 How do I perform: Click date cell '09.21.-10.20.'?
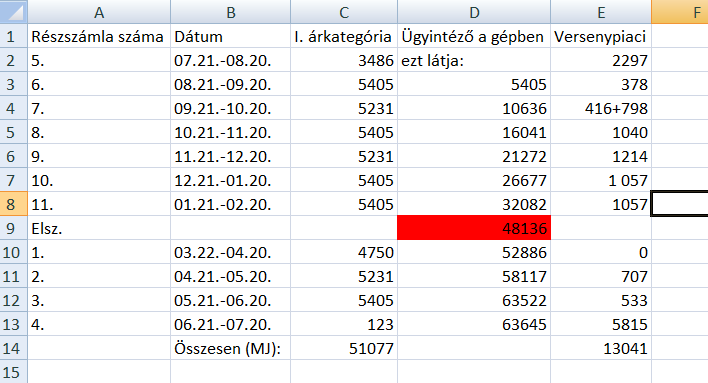pos(230,107)
